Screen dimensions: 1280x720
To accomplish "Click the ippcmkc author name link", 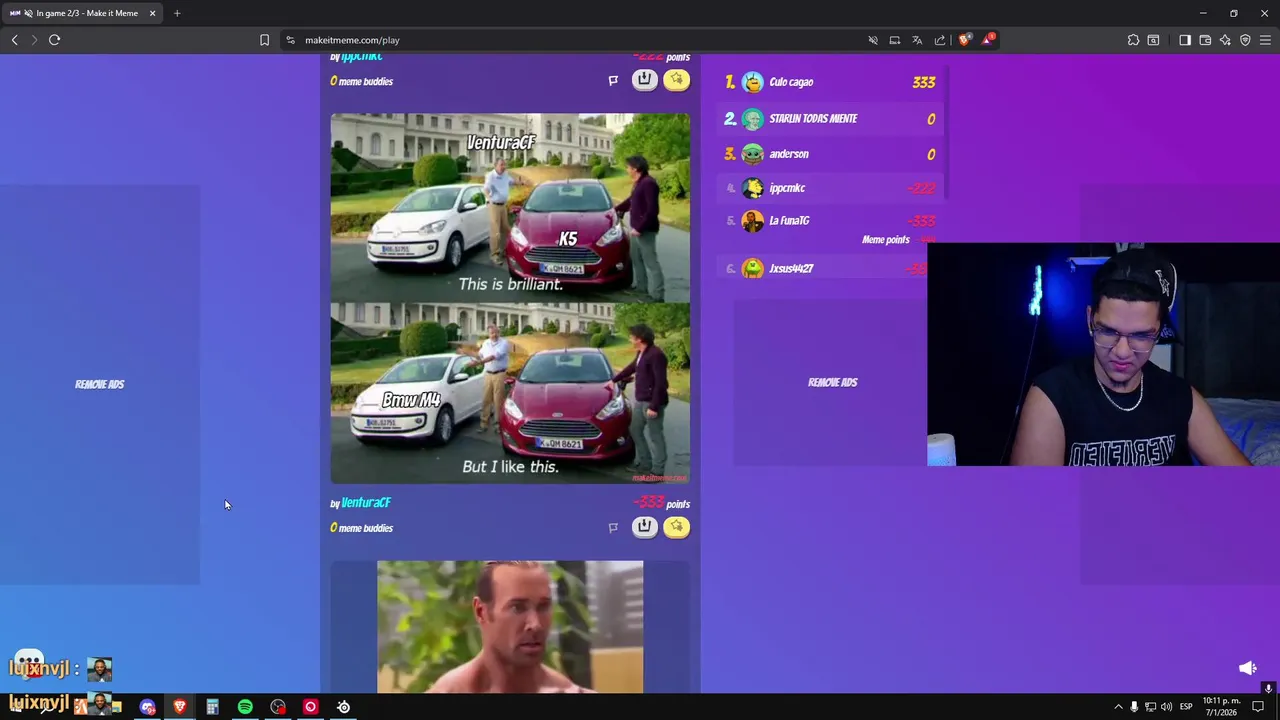I will tap(362, 57).
